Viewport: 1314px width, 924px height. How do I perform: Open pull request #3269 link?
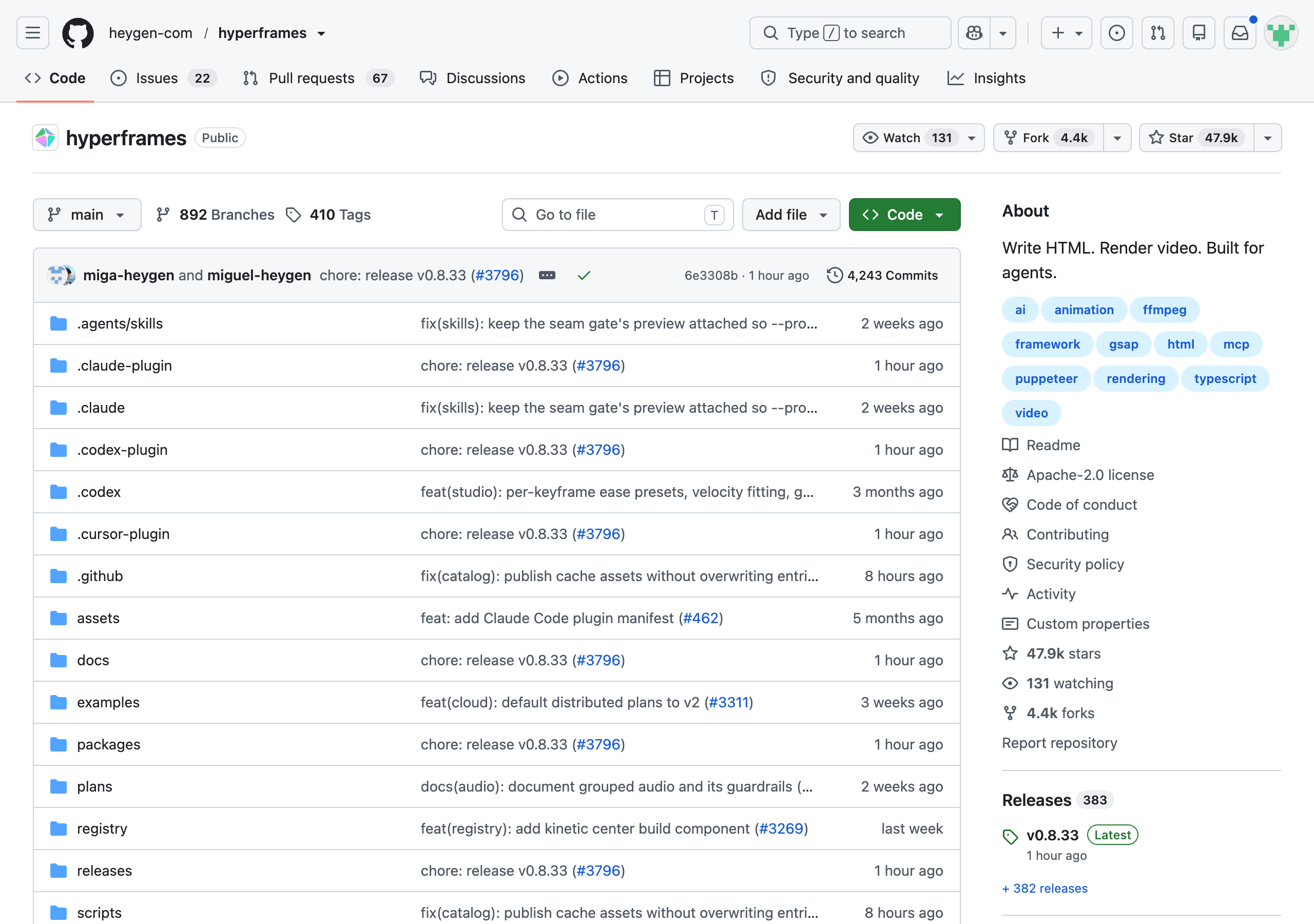781,829
